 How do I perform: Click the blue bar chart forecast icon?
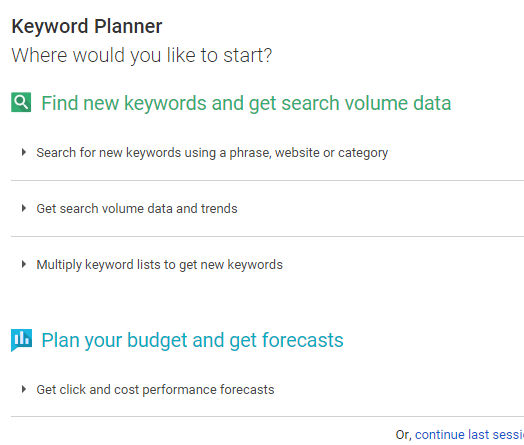pos(21,340)
